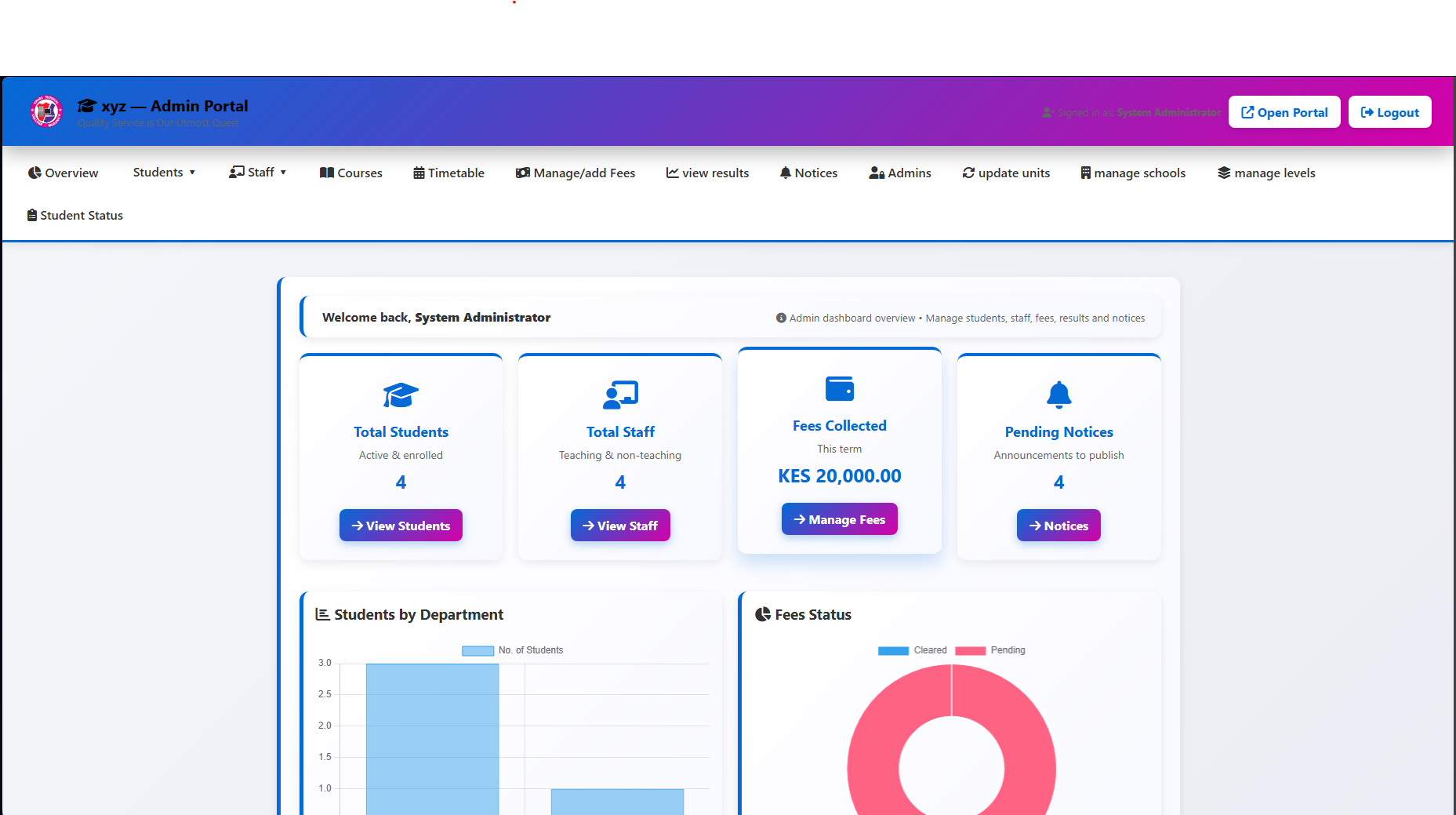Click the Manage/add Fees money icon
This screenshot has height=815, width=1456.
point(523,173)
